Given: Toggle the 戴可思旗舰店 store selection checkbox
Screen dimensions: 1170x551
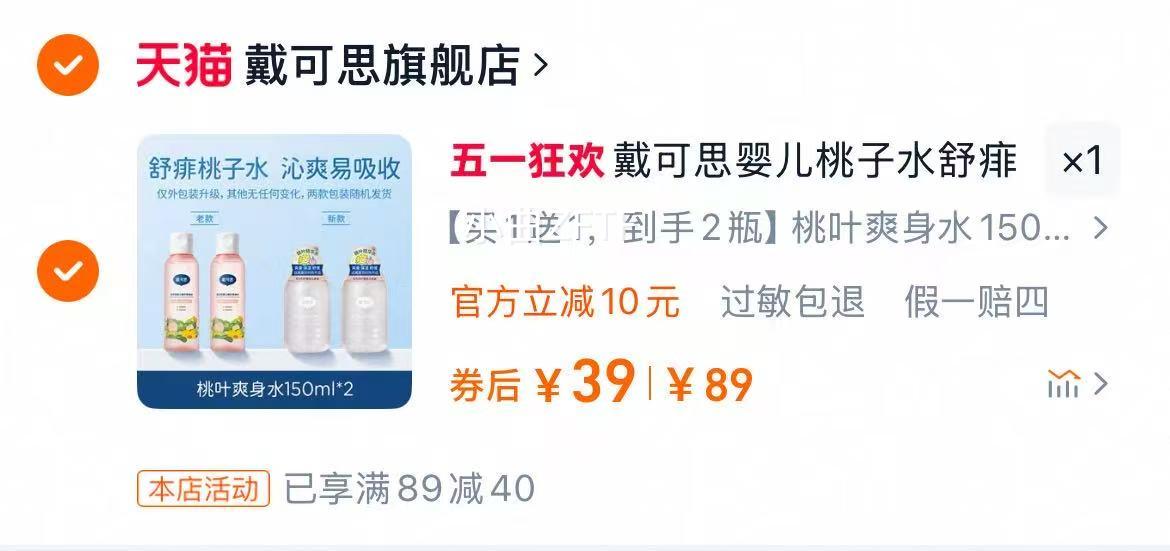Looking at the screenshot, I should click(68, 64).
